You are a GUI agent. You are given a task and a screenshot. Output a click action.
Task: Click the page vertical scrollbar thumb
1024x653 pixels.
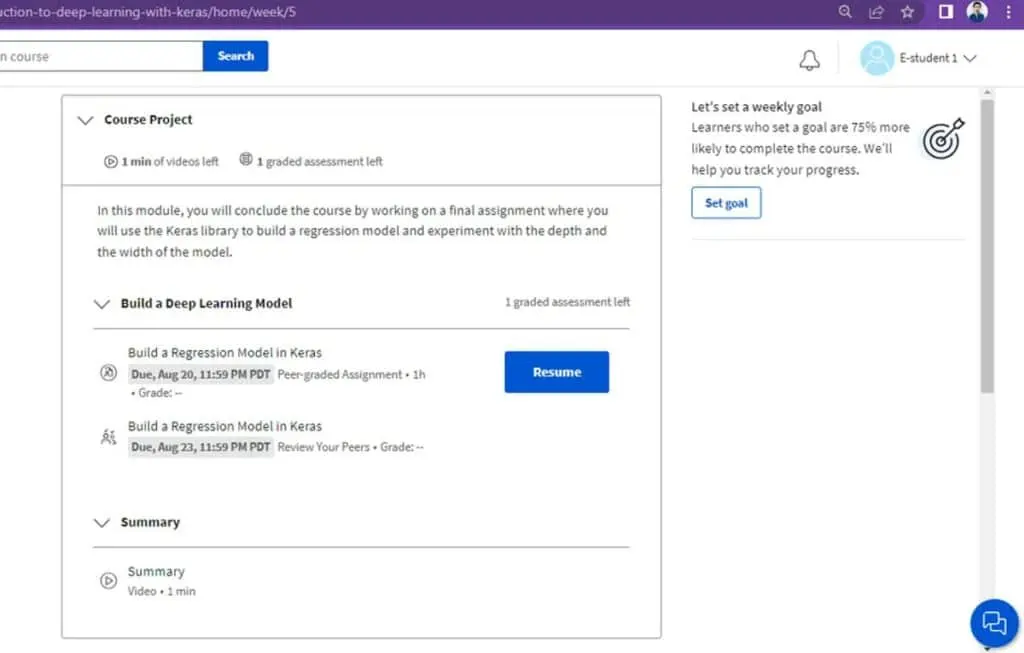(987, 246)
